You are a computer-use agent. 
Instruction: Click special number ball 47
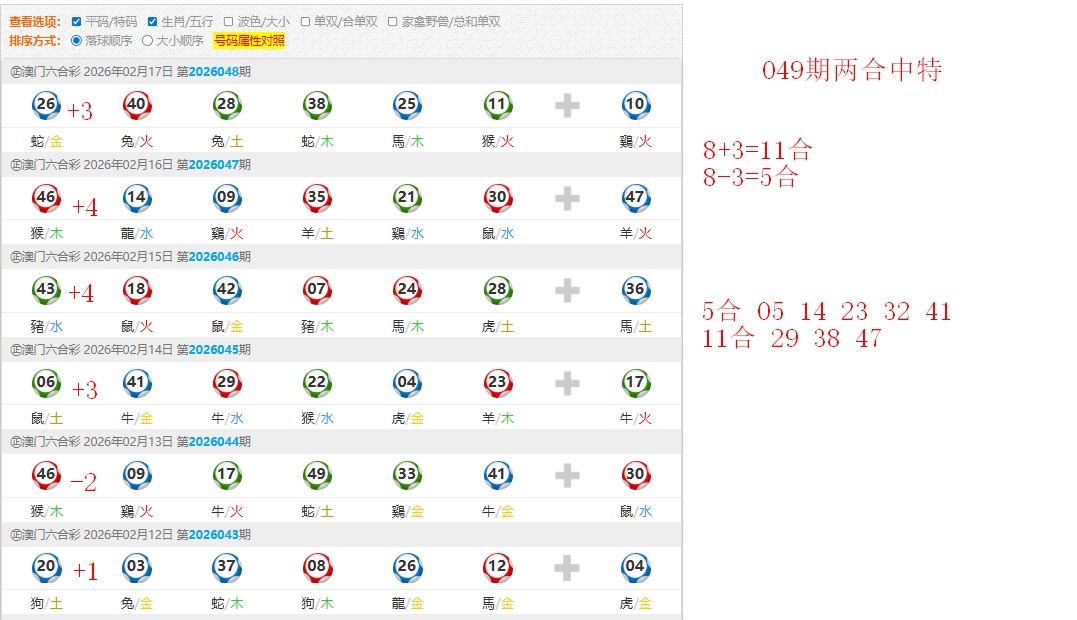tap(635, 198)
